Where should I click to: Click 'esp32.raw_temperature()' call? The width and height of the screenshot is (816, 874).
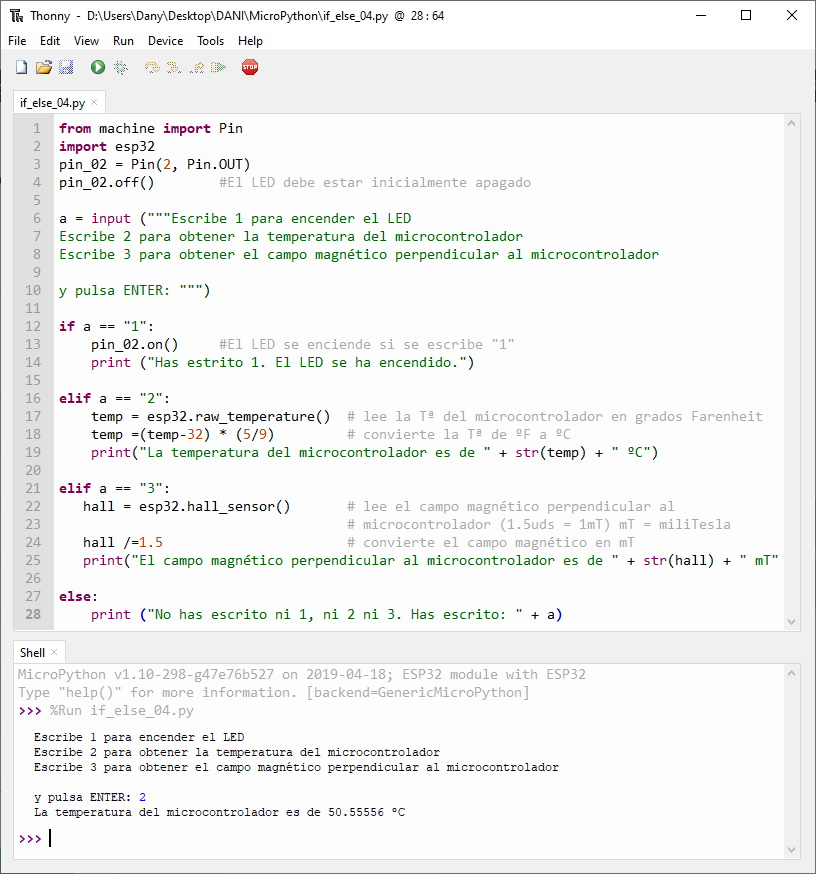pos(239,416)
